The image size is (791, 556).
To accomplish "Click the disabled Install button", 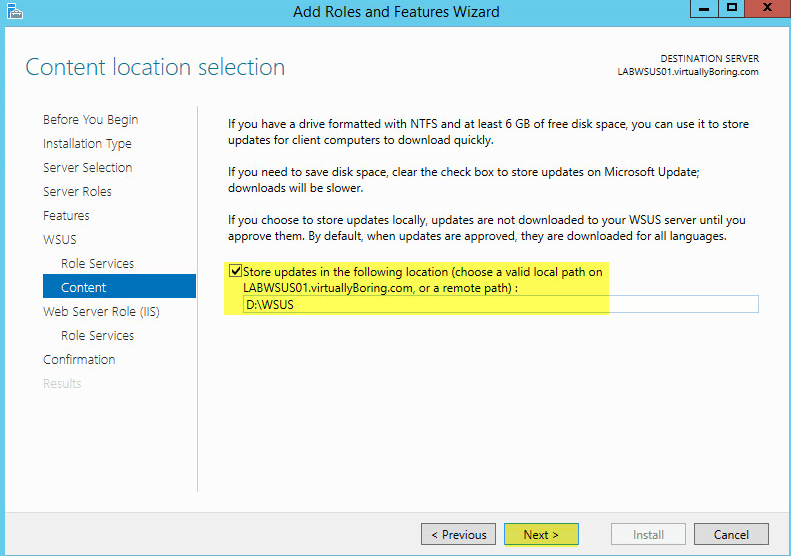I will tap(648, 534).
